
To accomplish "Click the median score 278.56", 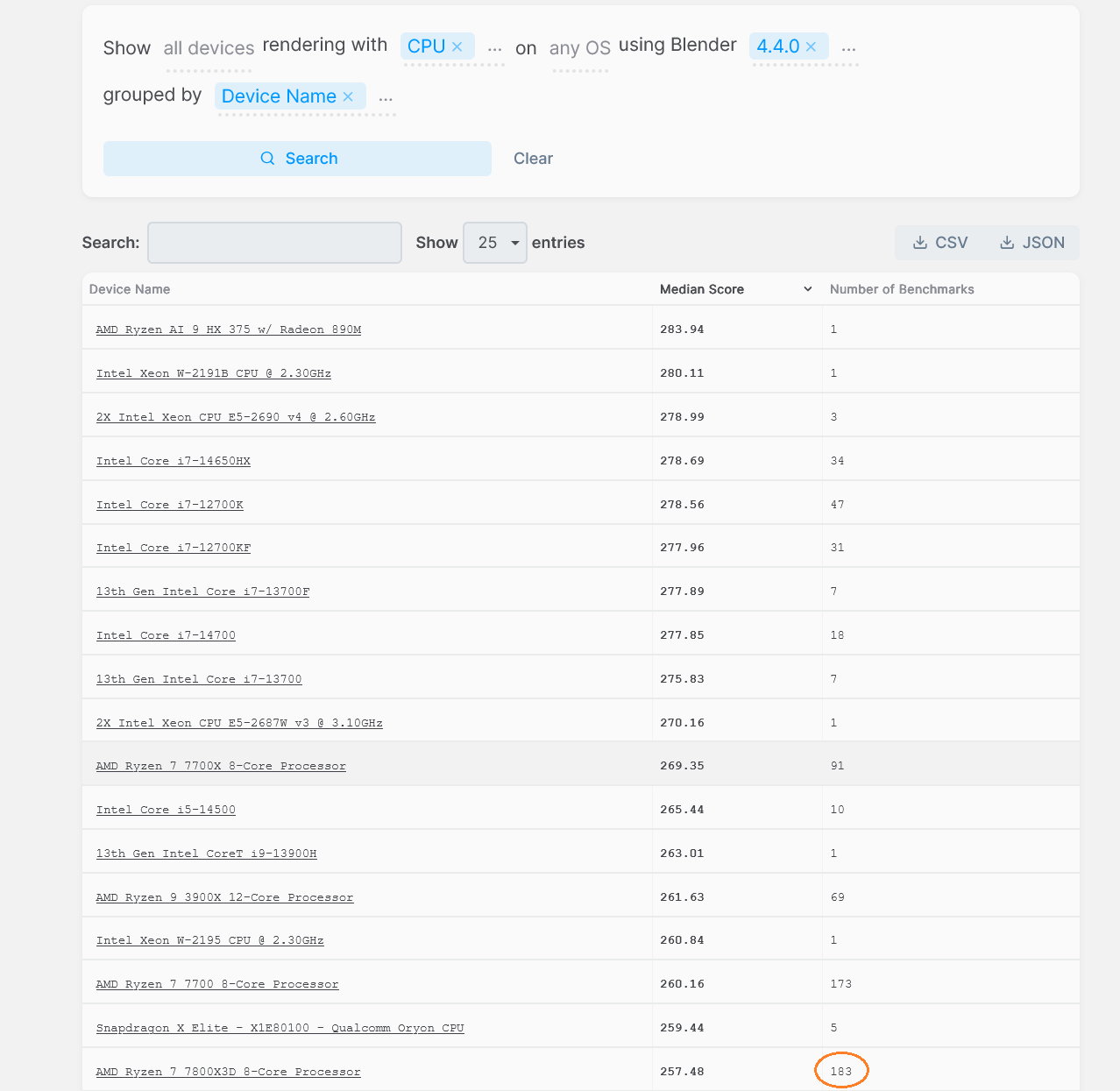I will 682,505.
